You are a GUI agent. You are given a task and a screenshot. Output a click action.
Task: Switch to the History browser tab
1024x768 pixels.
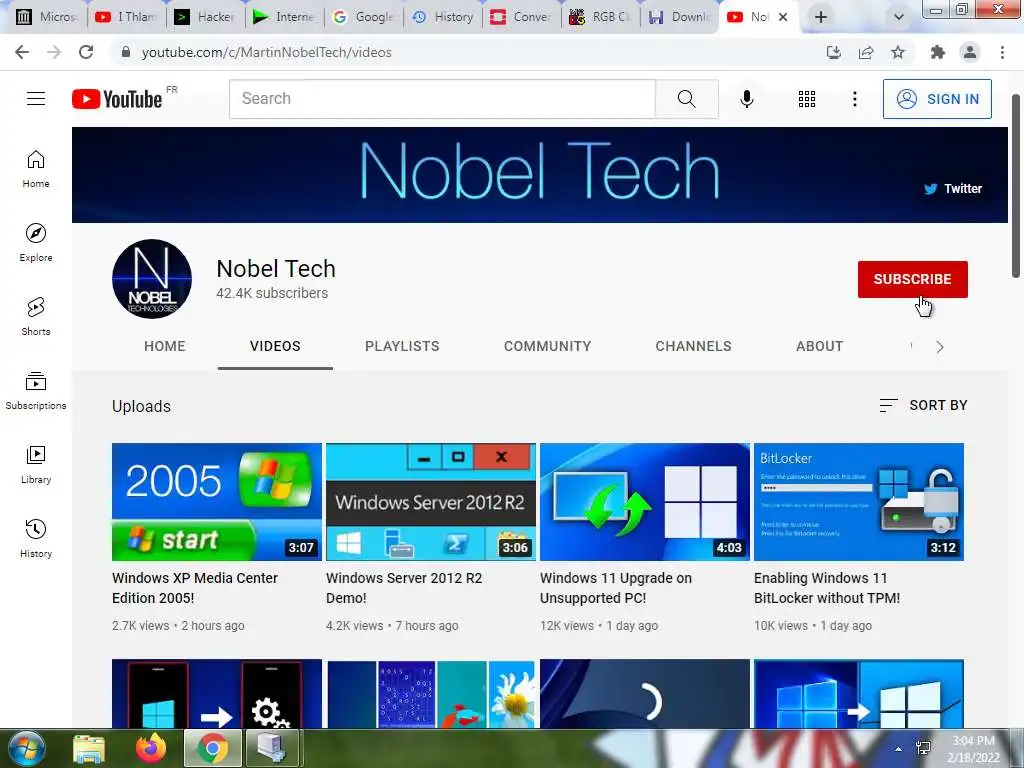[x=443, y=17]
